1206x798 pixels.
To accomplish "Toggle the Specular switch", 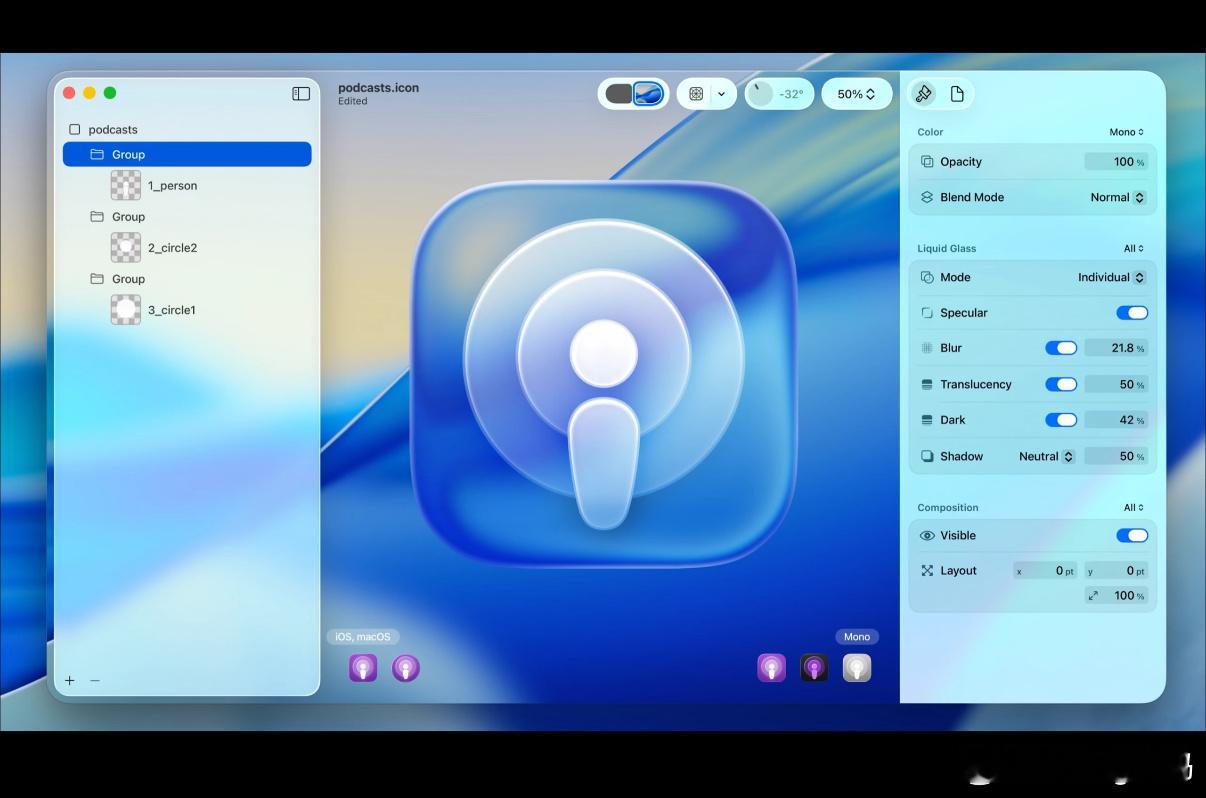I will click(x=1131, y=313).
